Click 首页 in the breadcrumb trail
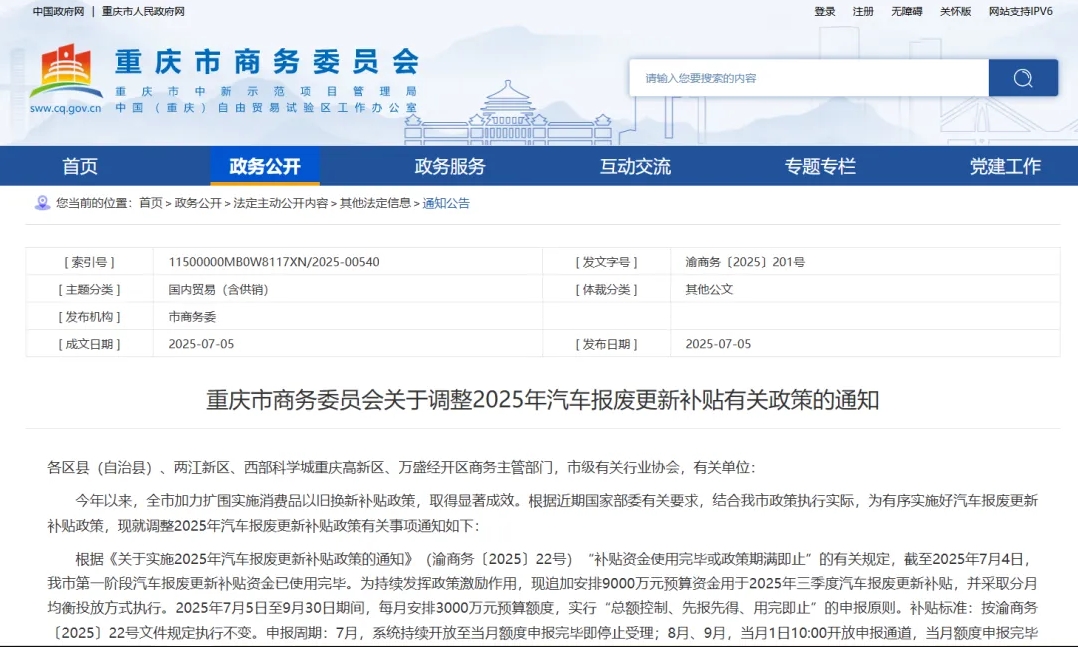Viewport: 1078px width, 647px height. pos(151,203)
